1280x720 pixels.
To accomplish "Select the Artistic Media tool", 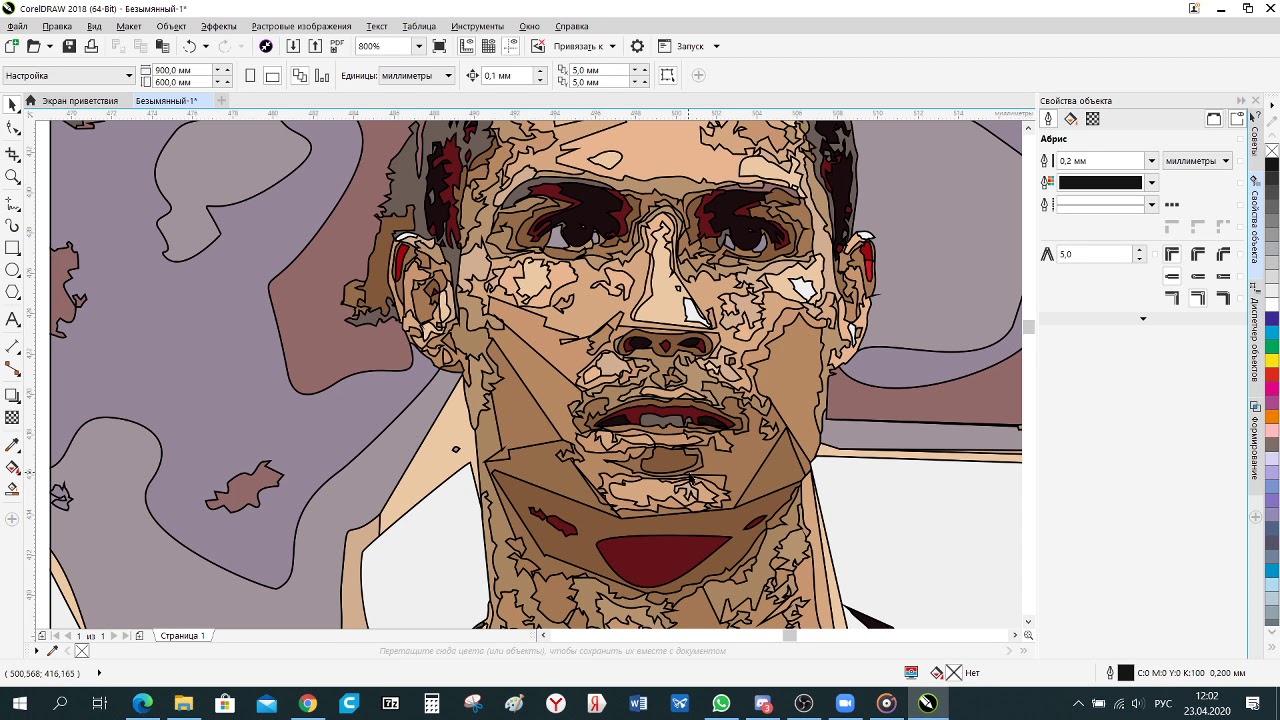I will [x=12, y=226].
